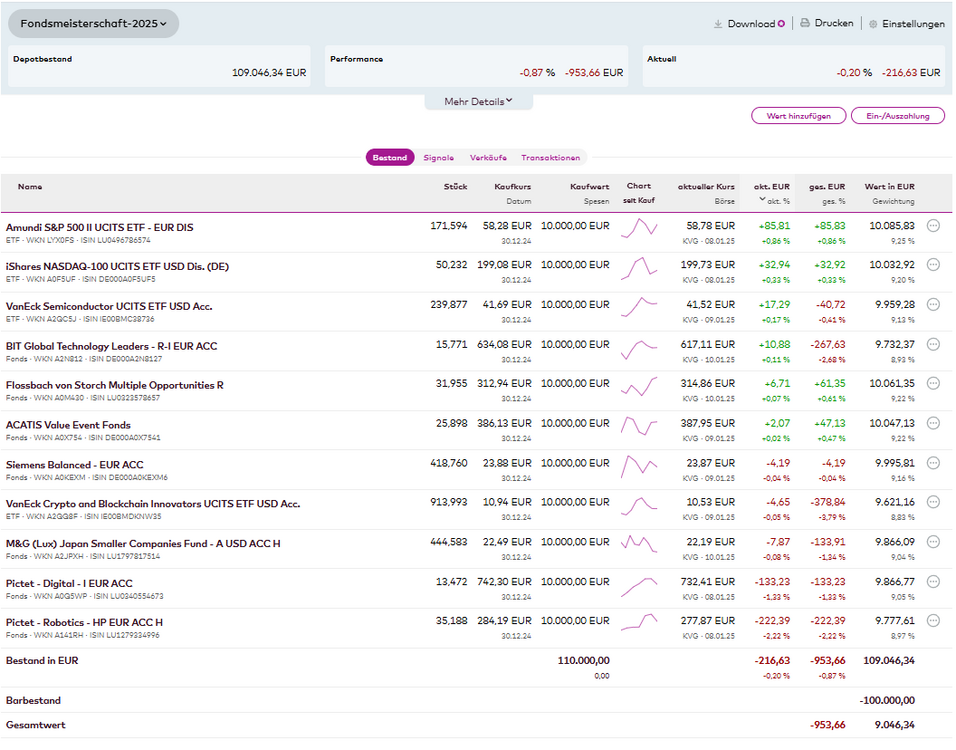Open Flossbach von Storch Multiple Opportunities R
Screen dimensions: 956x750
tap(115, 385)
